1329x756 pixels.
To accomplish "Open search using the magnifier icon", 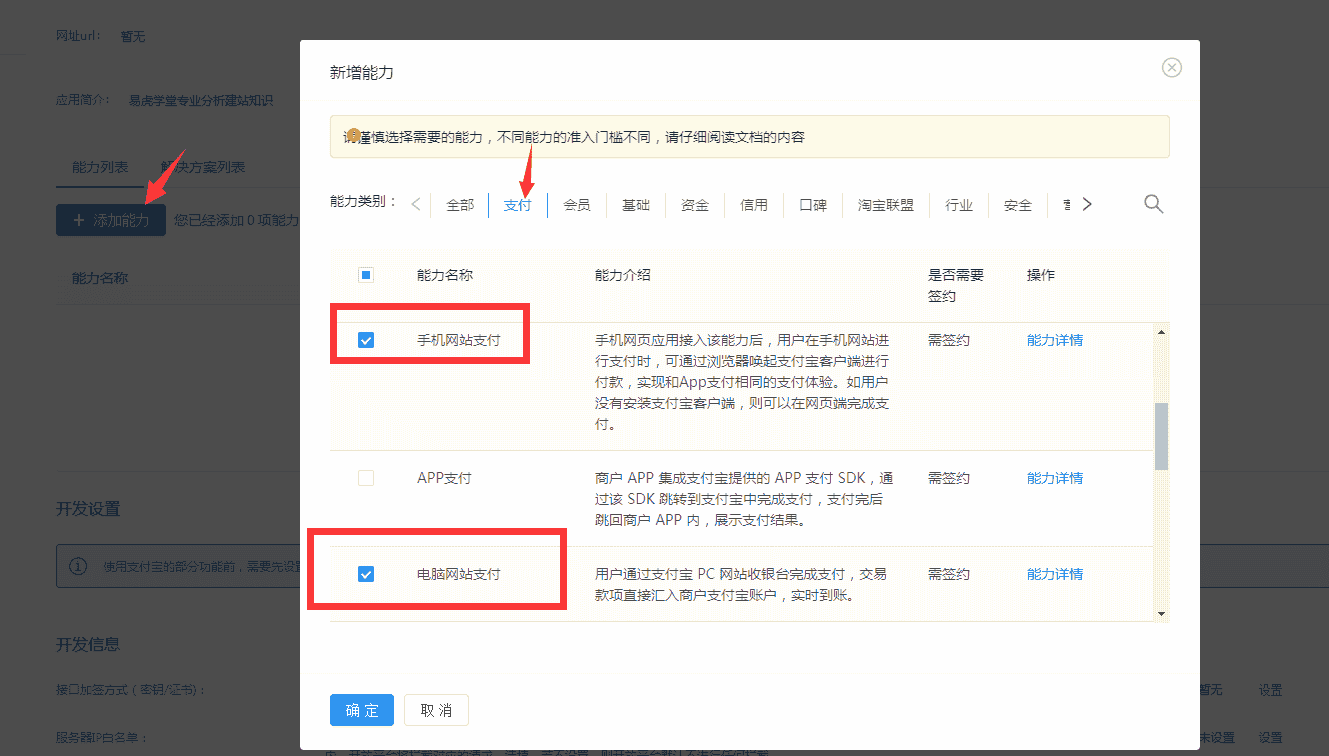I will click(1153, 203).
